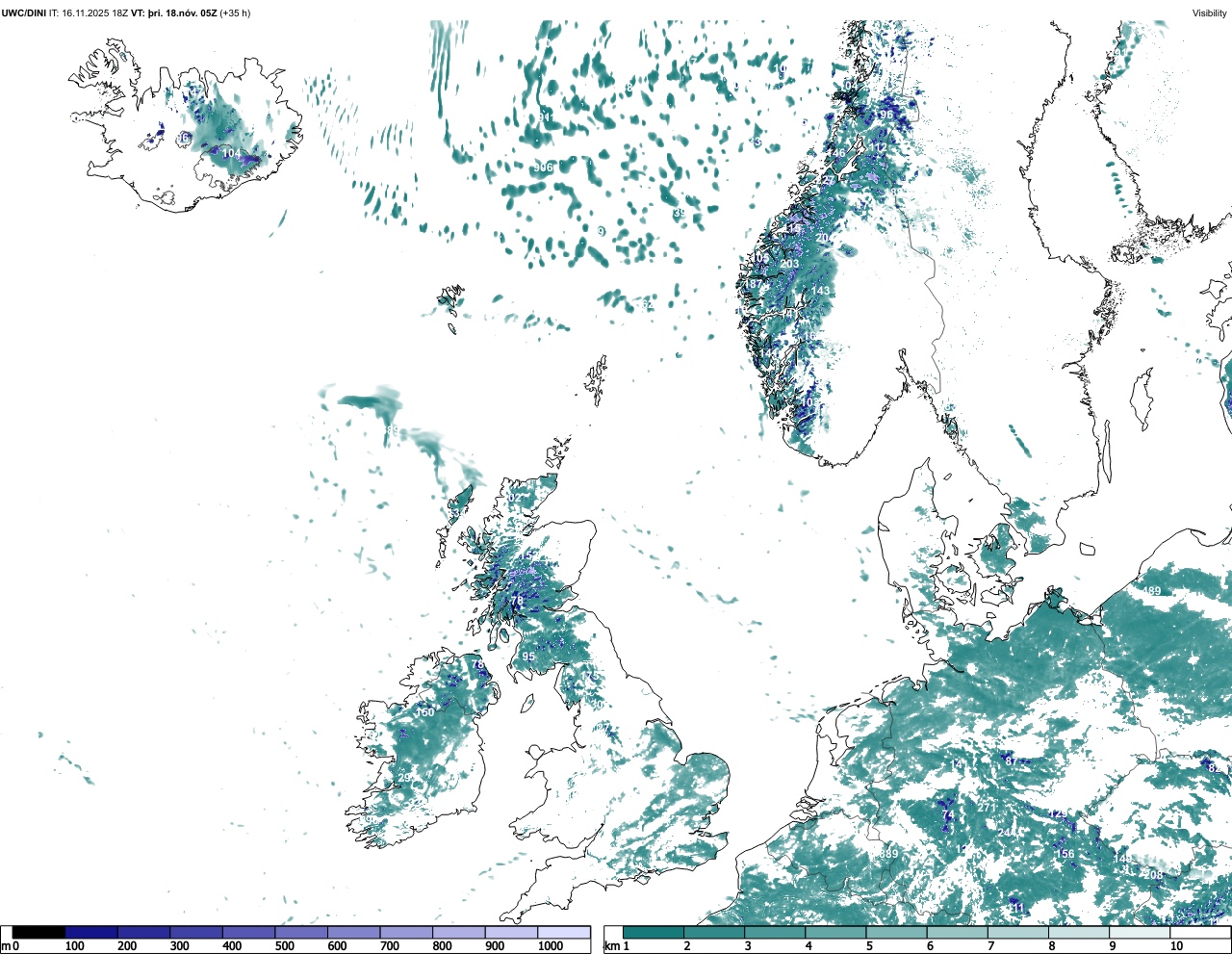The image size is (1232, 954).
Task: Click the 74 value in western Germany
Action: [x=948, y=816]
